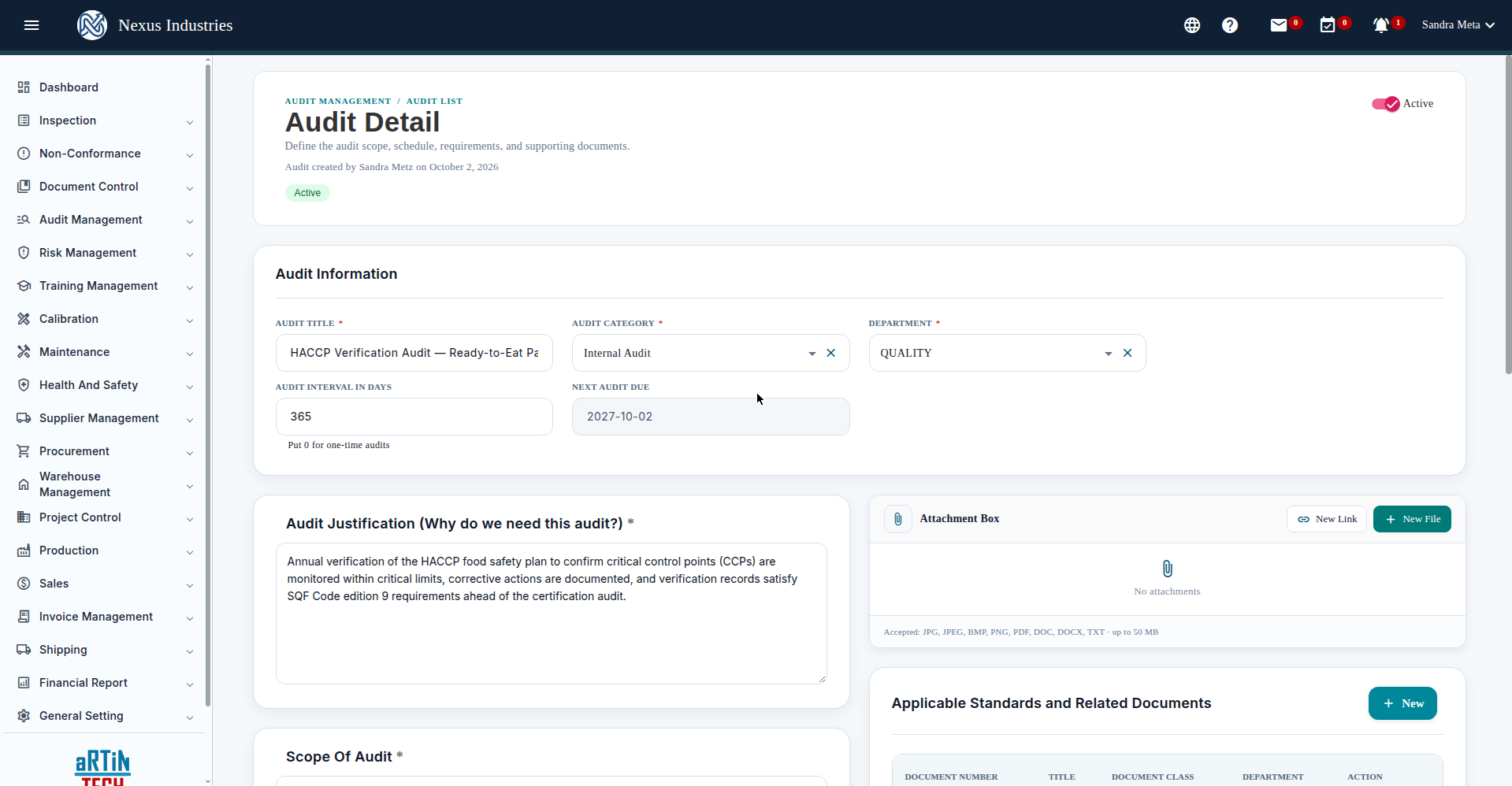Clear the Internal Audit category selection
This screenshot has width=1512, height=786.
click(x=830, y=353)
